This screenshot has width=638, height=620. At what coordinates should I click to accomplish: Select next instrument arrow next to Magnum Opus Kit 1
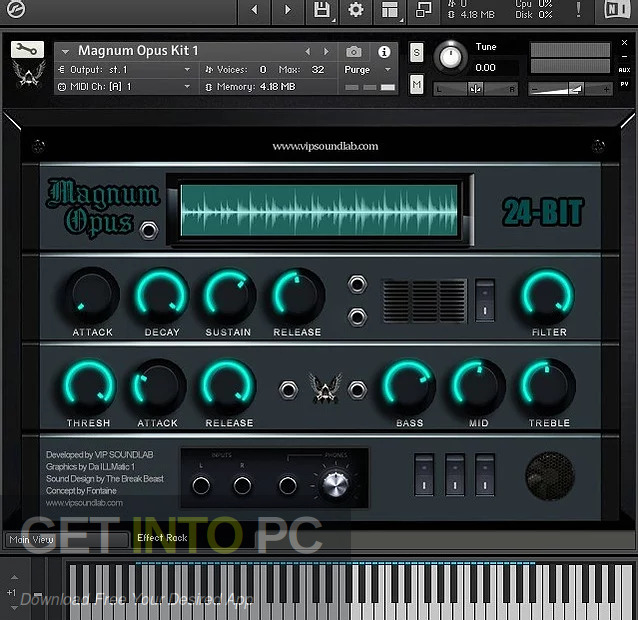click(x=326, y=52)
